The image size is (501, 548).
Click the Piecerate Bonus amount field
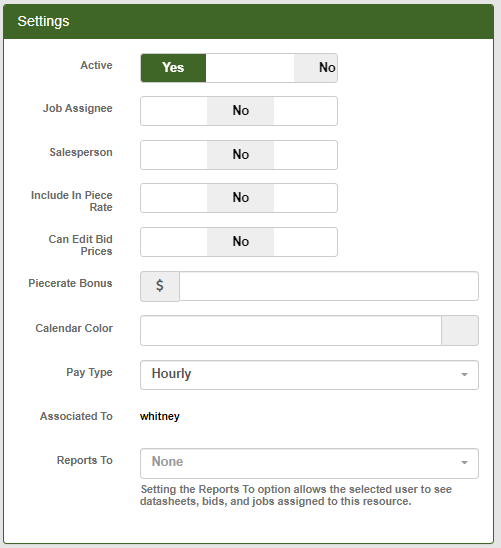coord(329,286)
